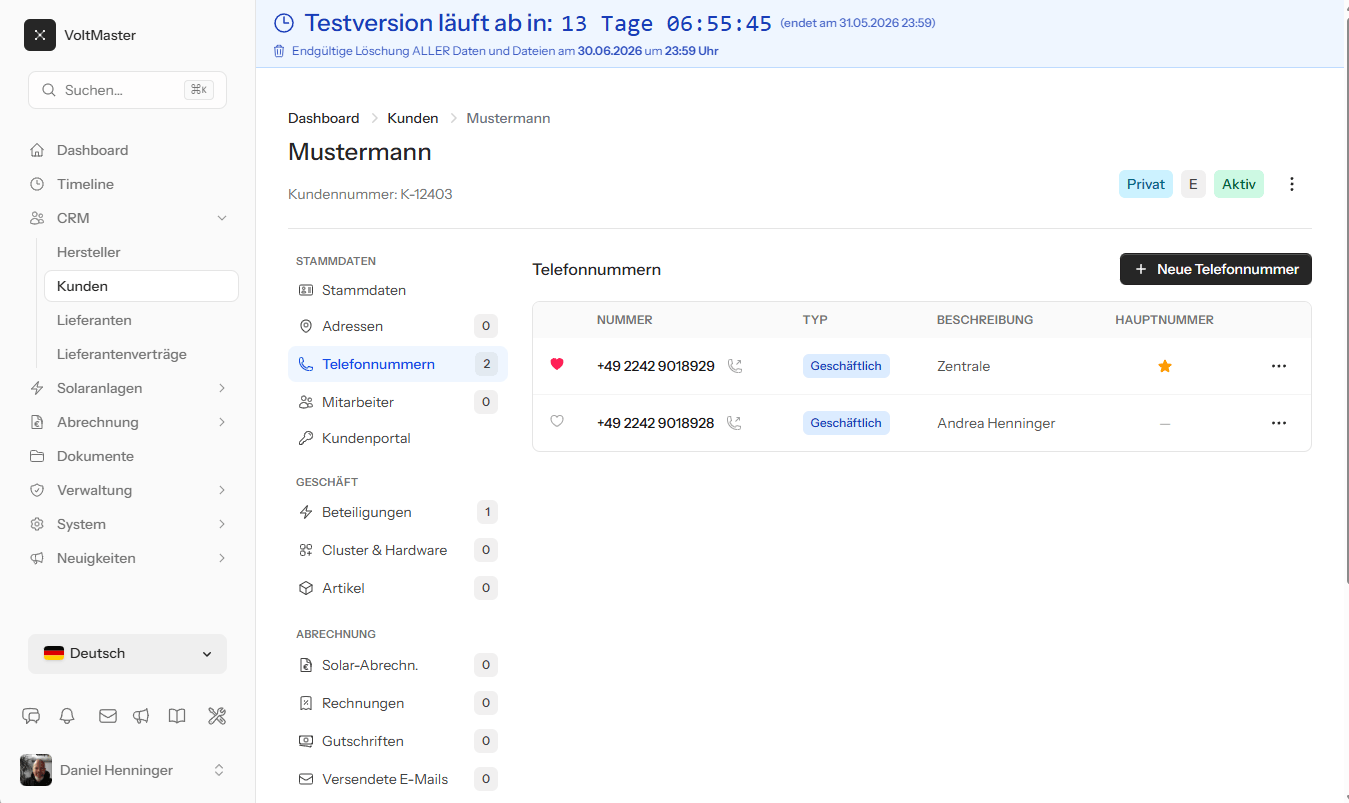
Task: Open Versendete E-Mails section
Action: (398, 779)
